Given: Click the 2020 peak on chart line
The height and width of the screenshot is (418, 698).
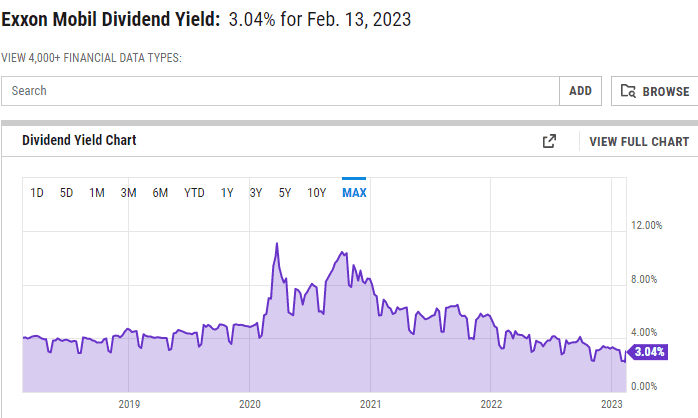Looking at the screenshot, I should coord(276,244).
